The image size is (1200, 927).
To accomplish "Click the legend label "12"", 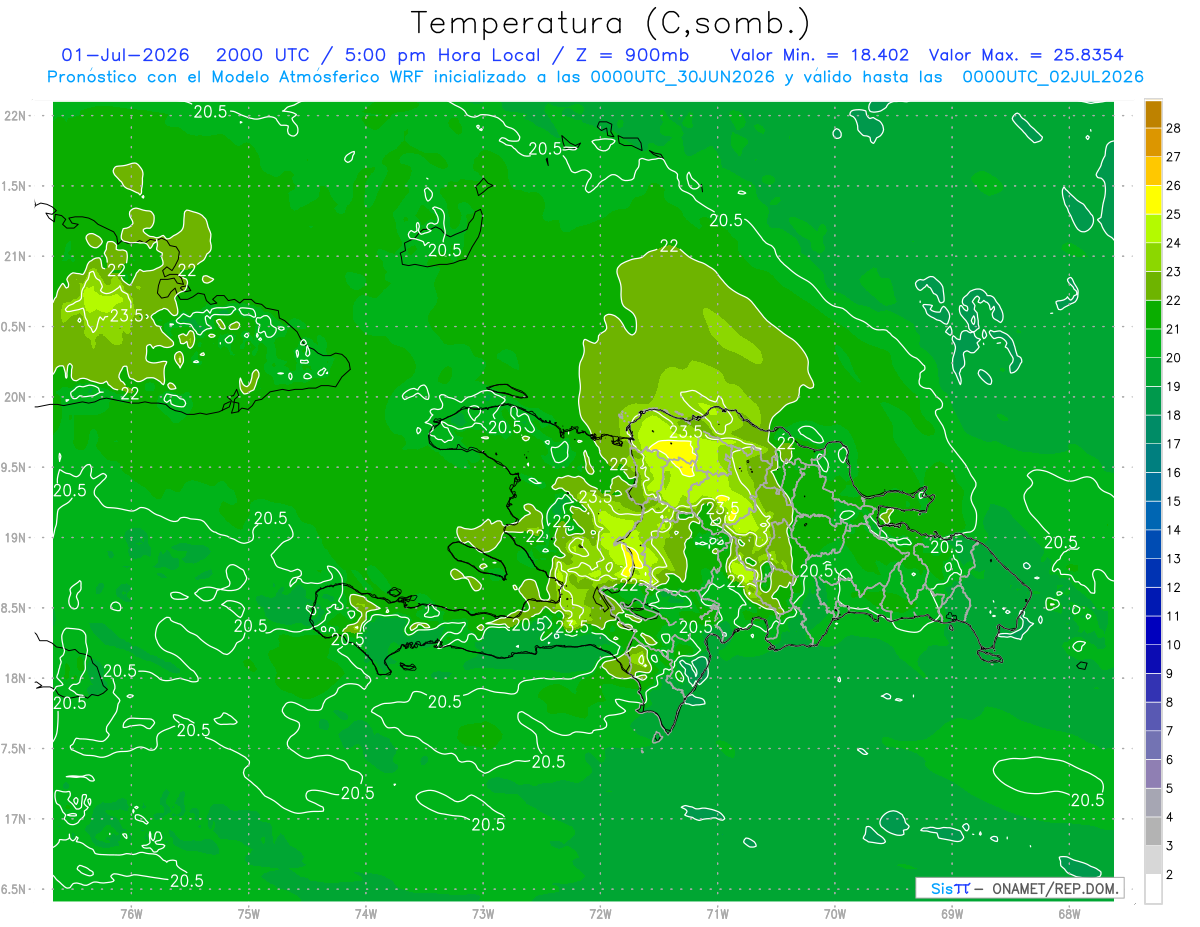I will coord(1174,587).
